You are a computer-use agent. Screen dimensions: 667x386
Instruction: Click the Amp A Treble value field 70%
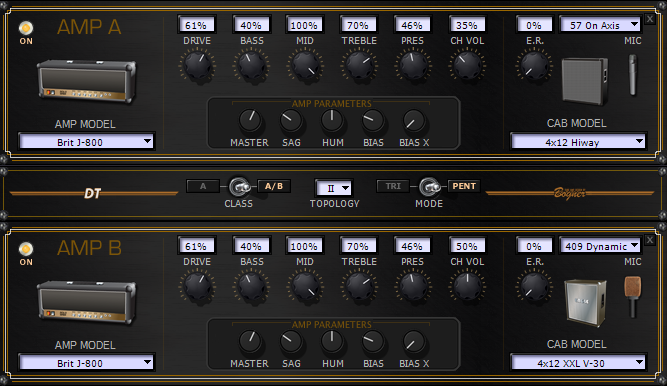coord(359,25)
